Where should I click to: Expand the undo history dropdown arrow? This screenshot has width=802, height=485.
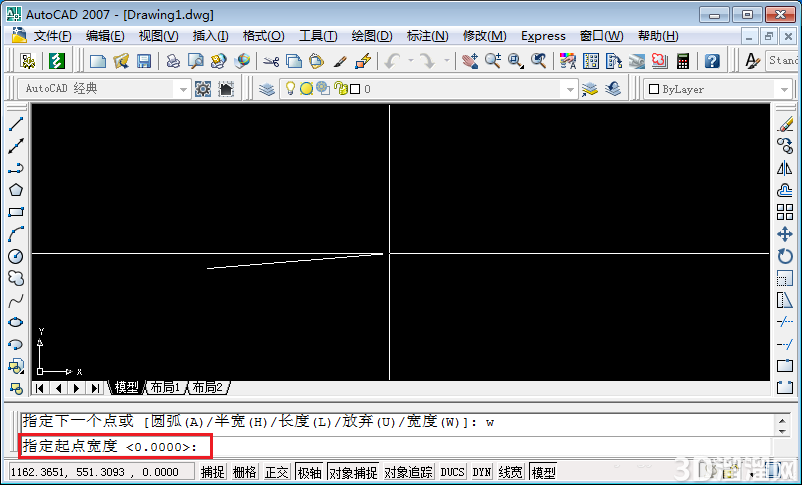point(411,61)
